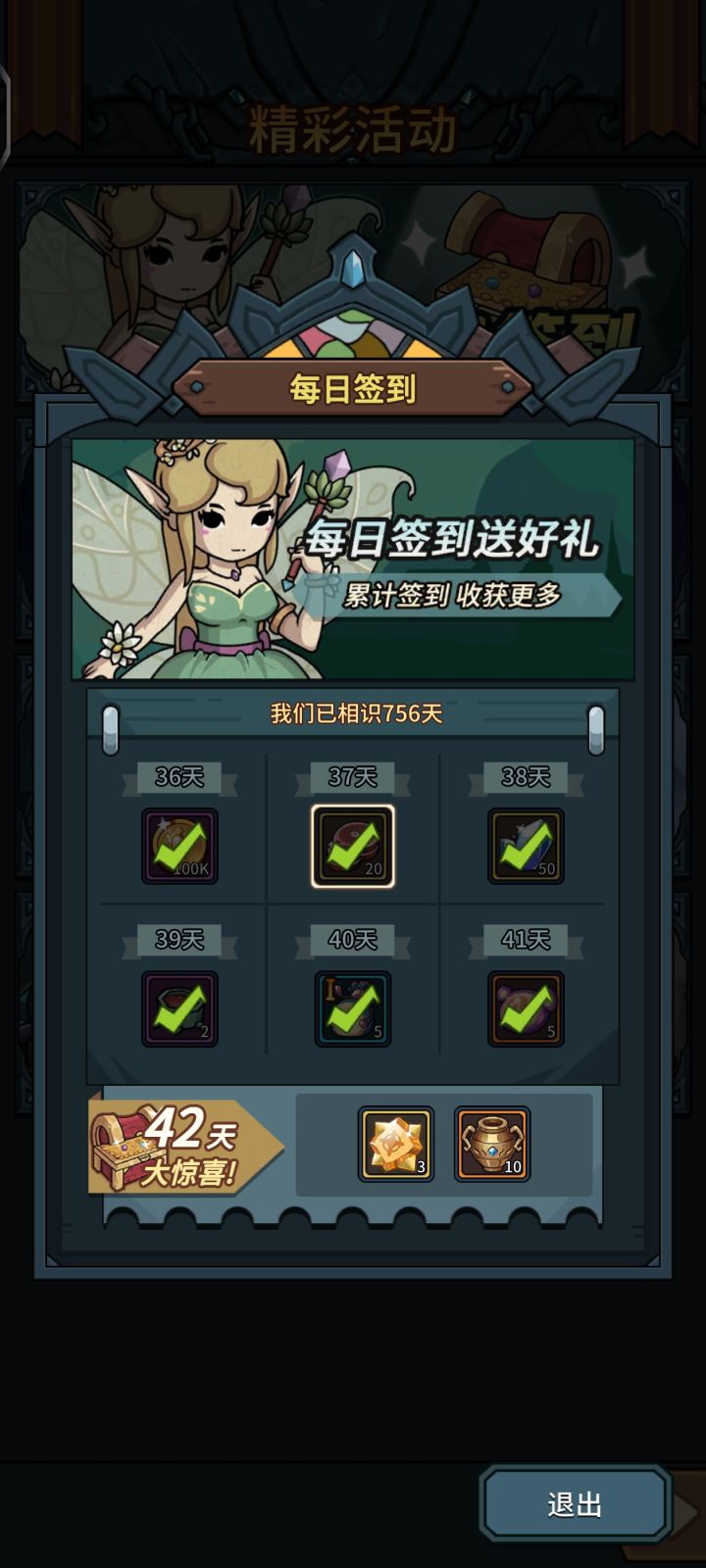Image resolution: width=706 pixels, height=1568 pixels.
Task: Tap the day 36 gold coin reward
Action: click(179, 846)
